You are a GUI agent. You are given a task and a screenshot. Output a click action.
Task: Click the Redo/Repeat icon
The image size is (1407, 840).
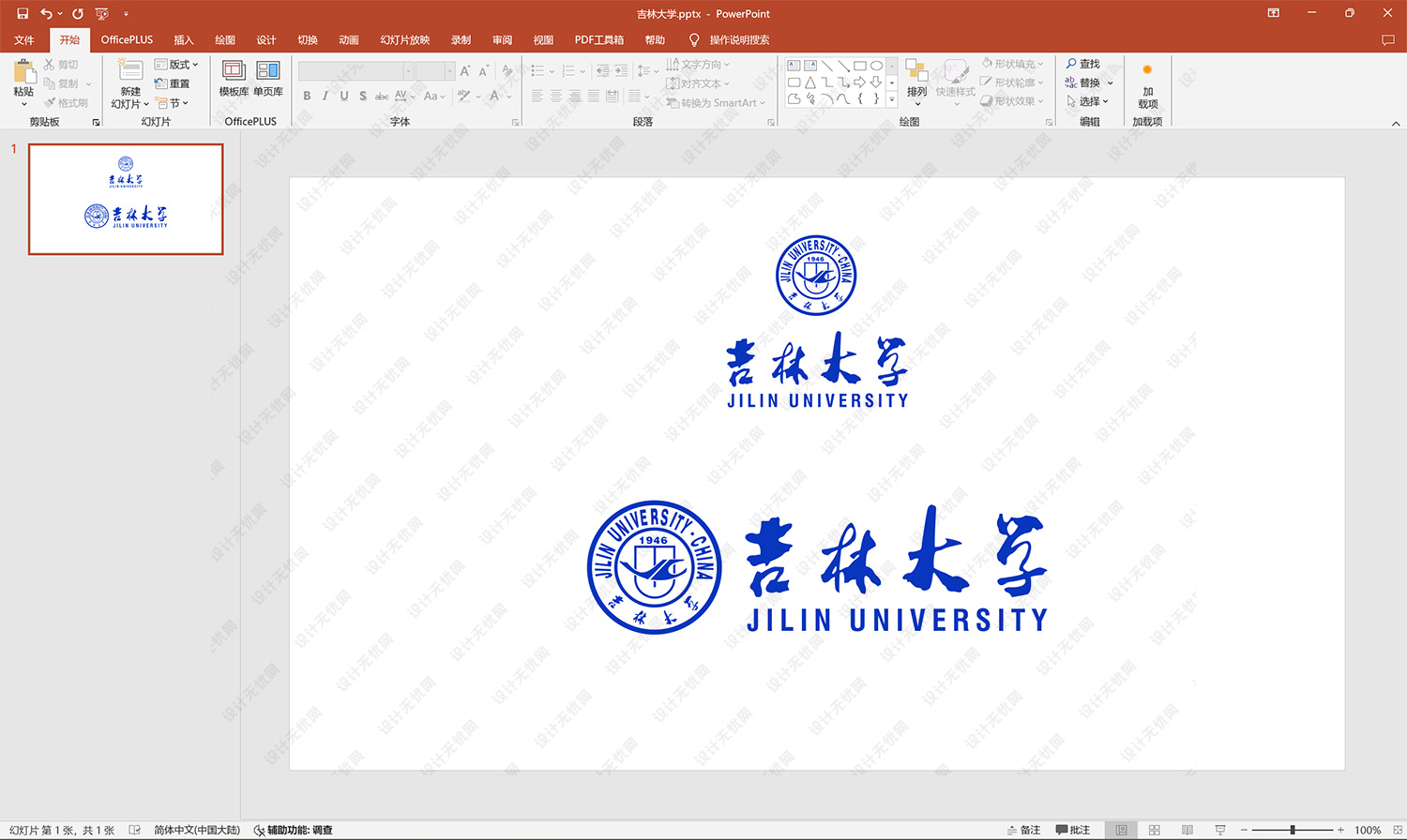78,13
